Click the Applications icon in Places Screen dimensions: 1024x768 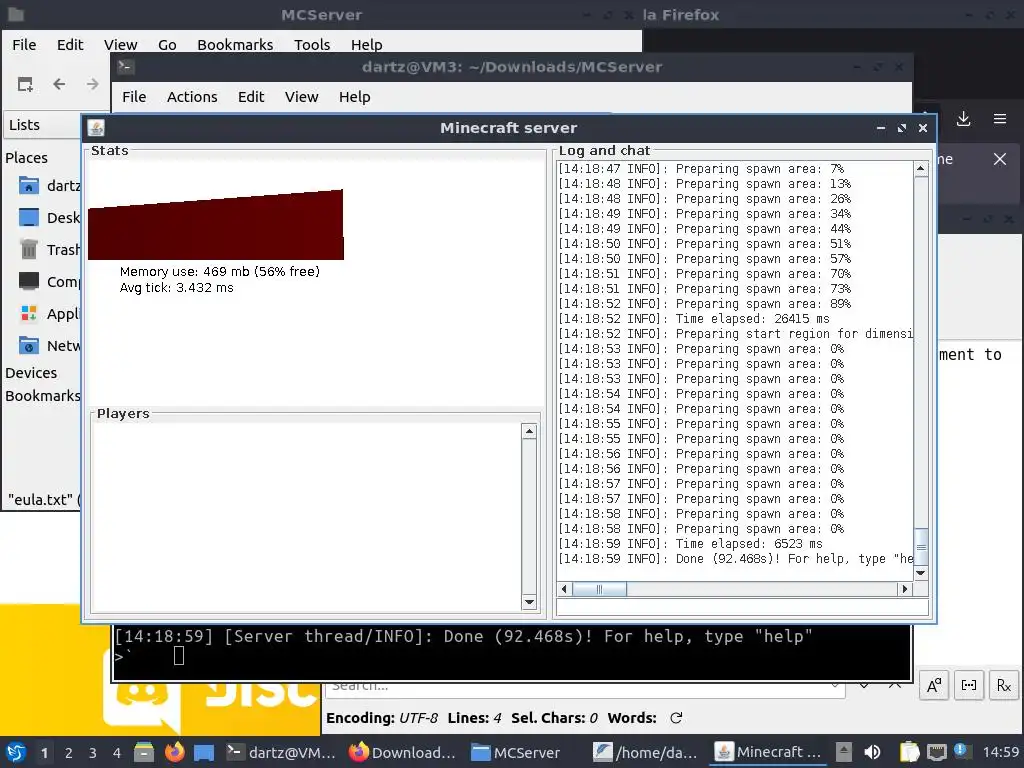coord(29,313)
